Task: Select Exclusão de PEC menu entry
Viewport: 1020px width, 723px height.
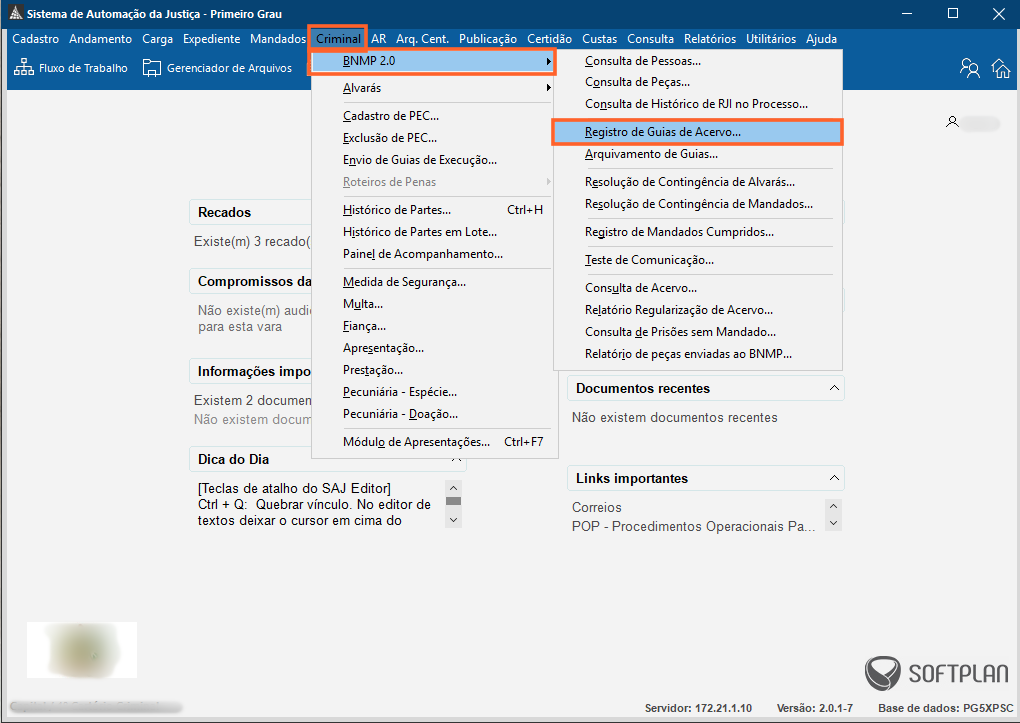Action: (433, 138)
